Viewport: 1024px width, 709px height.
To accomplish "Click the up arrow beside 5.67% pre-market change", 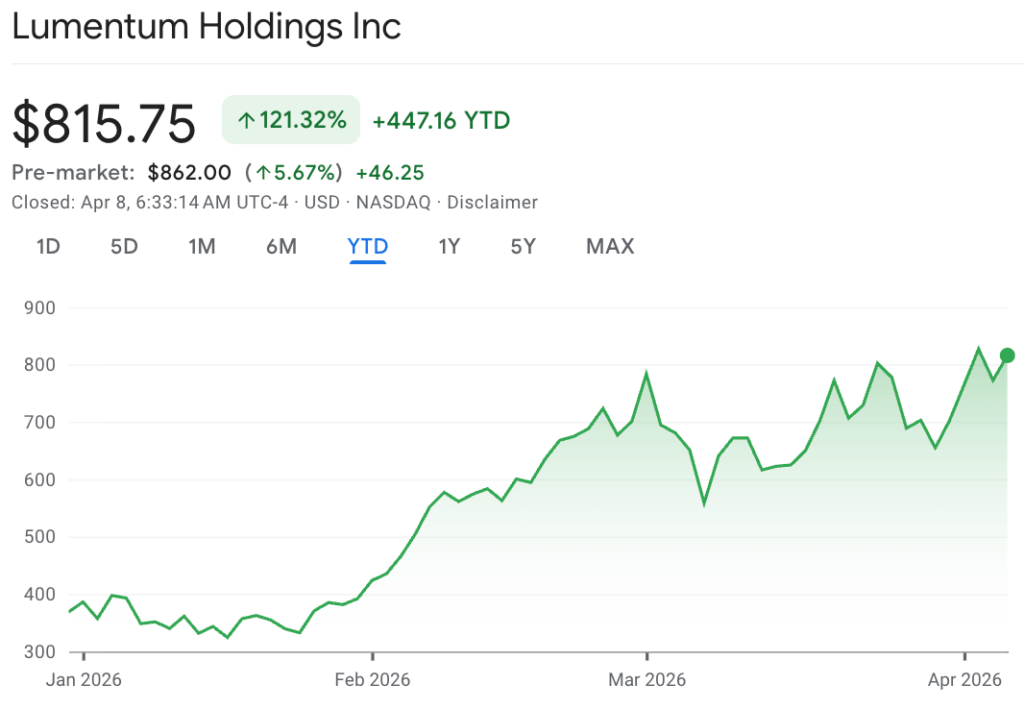I will (x=263, y=173).
